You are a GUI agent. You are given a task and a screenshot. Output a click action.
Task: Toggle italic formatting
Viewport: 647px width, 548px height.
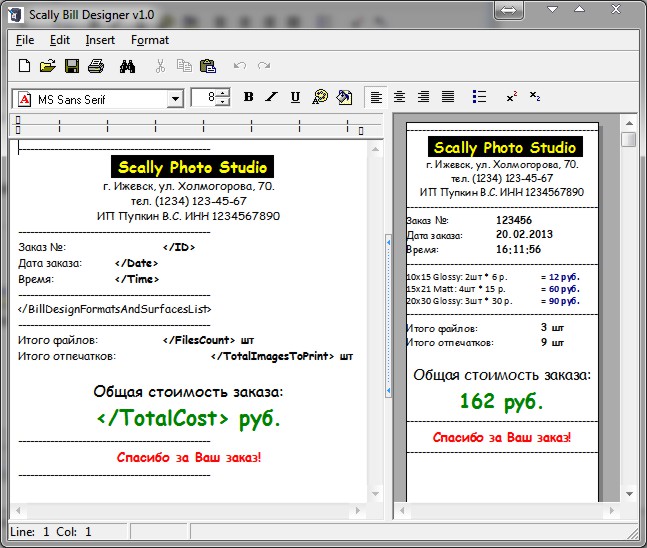[272, 97]
